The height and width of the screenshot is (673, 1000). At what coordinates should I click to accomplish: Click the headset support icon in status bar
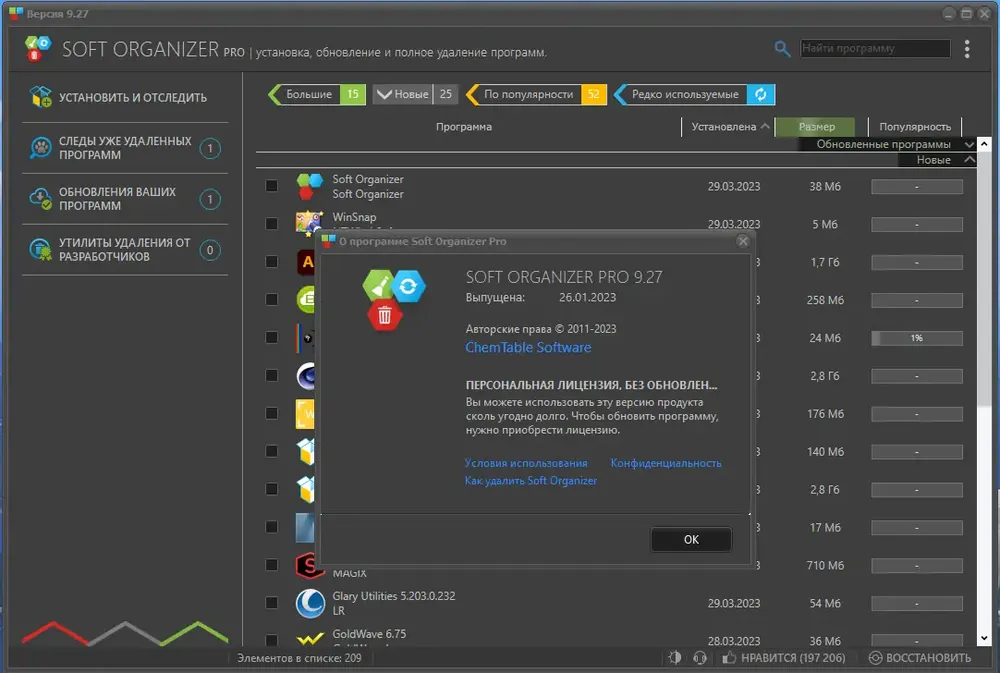point(700,658)
